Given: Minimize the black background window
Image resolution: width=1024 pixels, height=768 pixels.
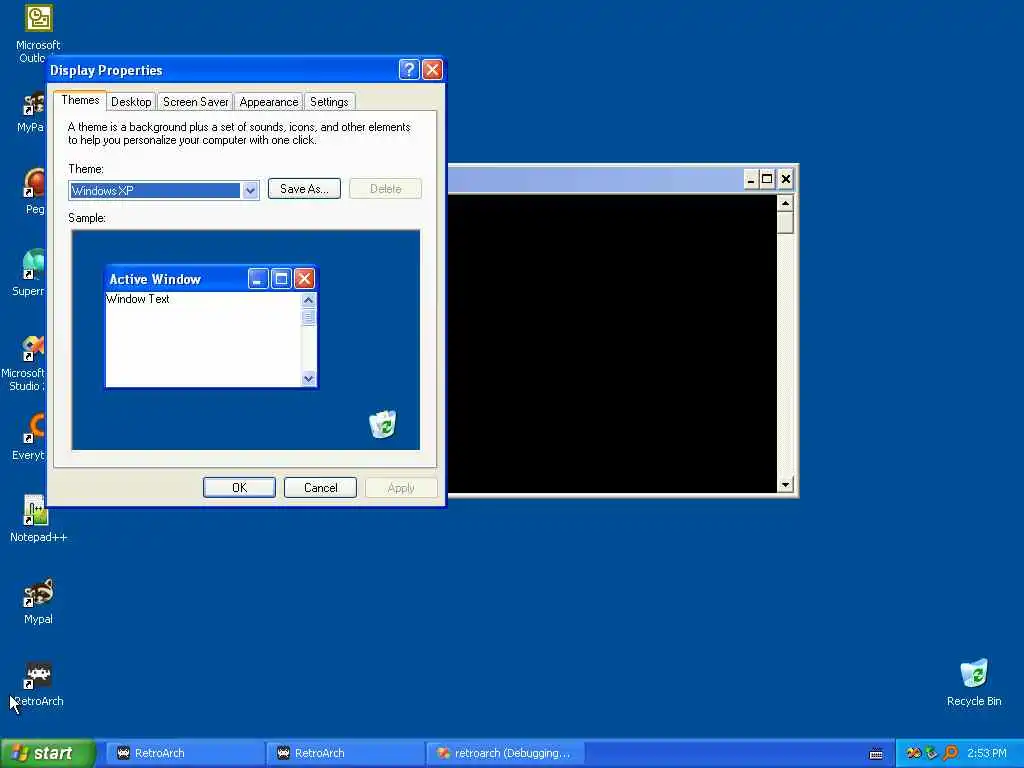Looking at the screenshot, I should pos(751,180).
